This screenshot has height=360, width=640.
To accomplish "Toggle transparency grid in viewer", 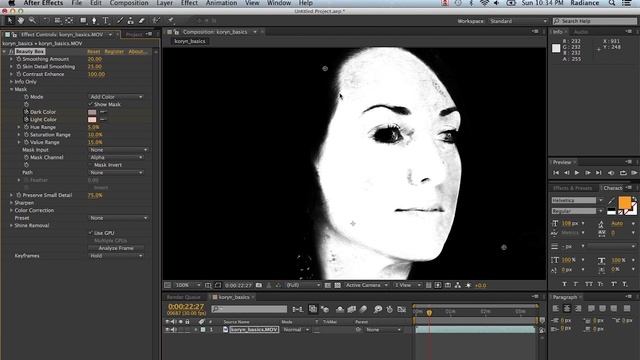I will 337,285.
